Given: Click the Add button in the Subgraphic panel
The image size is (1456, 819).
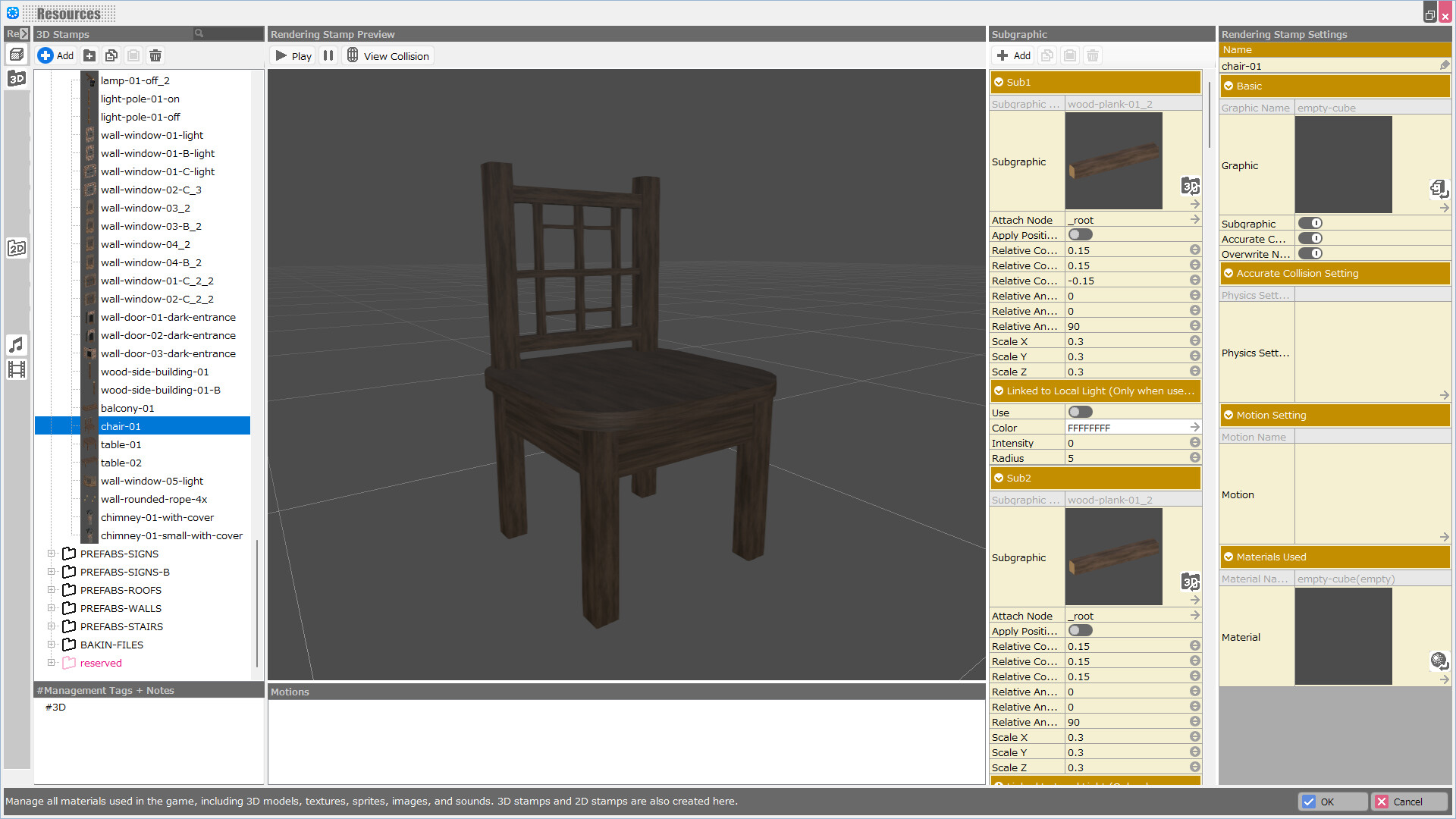Looking at the screenshot, I should pos(1012,55).
